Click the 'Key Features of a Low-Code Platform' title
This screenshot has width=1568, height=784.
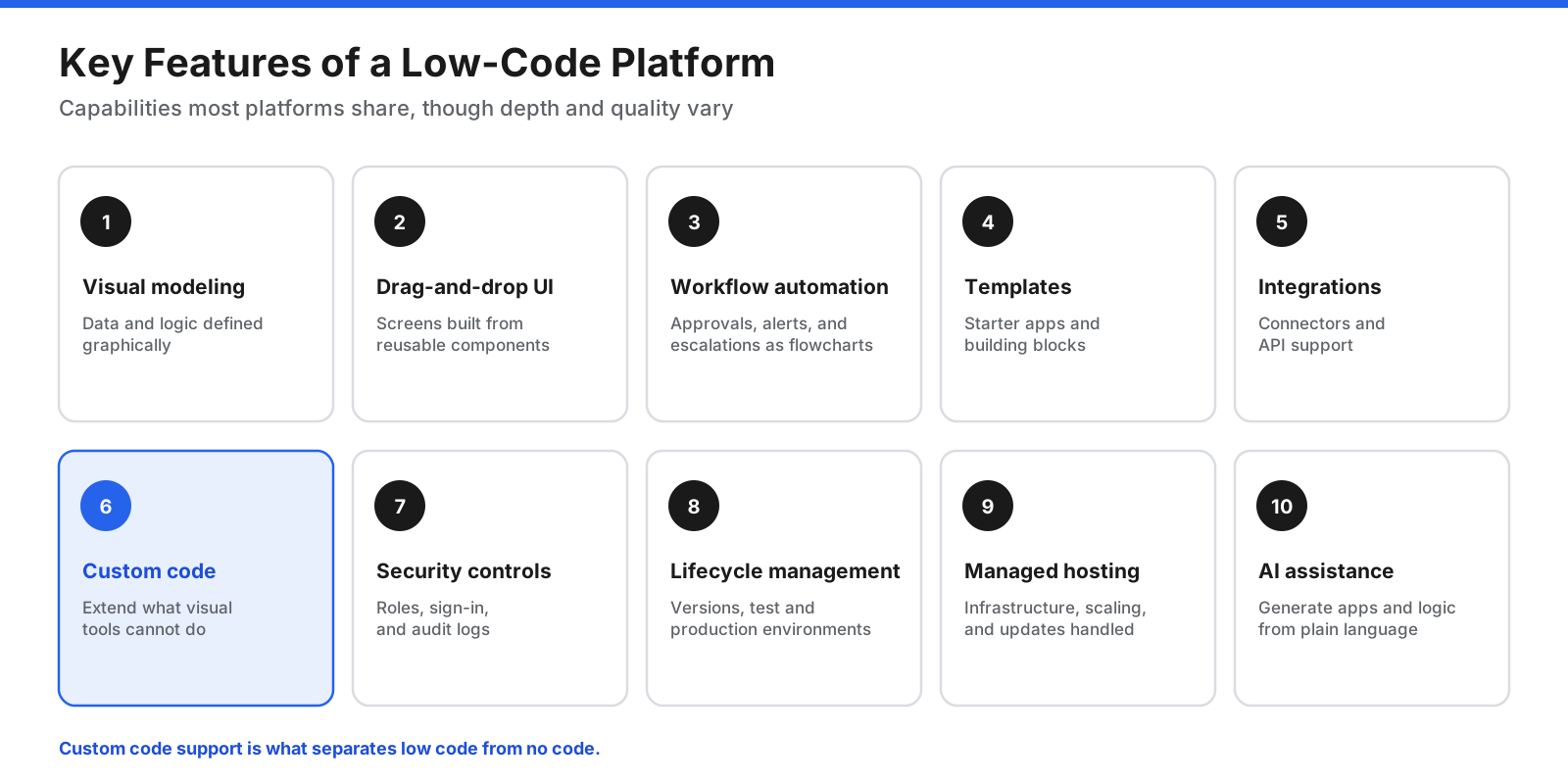click(x=416, y=63)
